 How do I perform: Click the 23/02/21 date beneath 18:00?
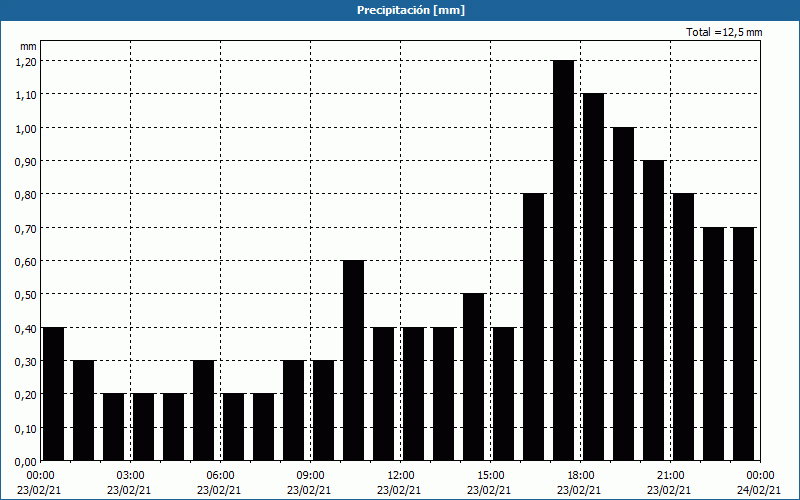click(x=579, y=490)
